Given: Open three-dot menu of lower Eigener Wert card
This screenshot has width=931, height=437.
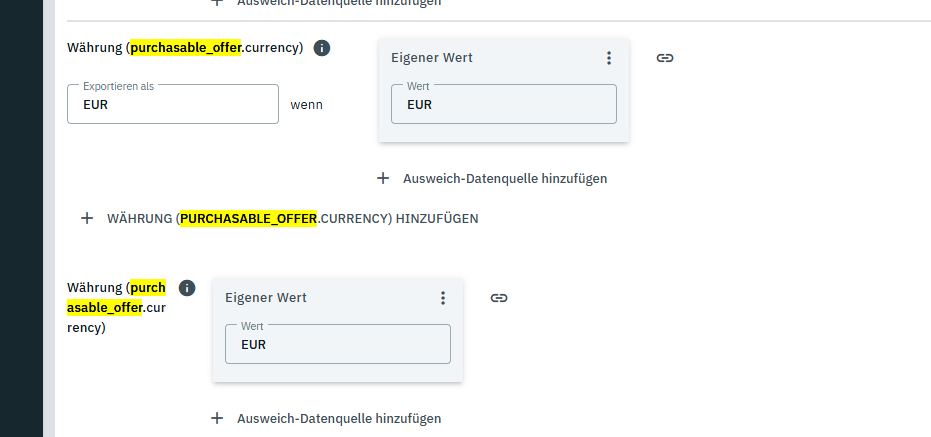Looking at the screenshot, I should coord(443,298).
